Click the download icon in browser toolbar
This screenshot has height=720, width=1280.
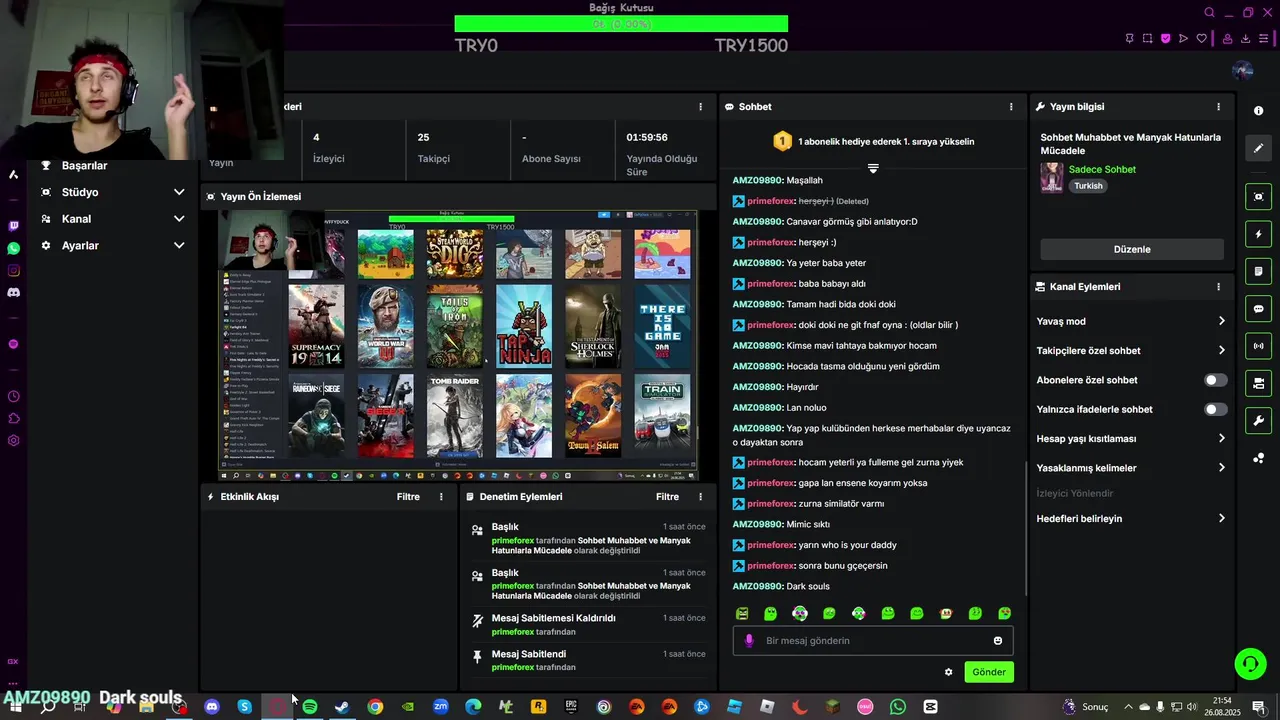click(x=1246, y=38)
